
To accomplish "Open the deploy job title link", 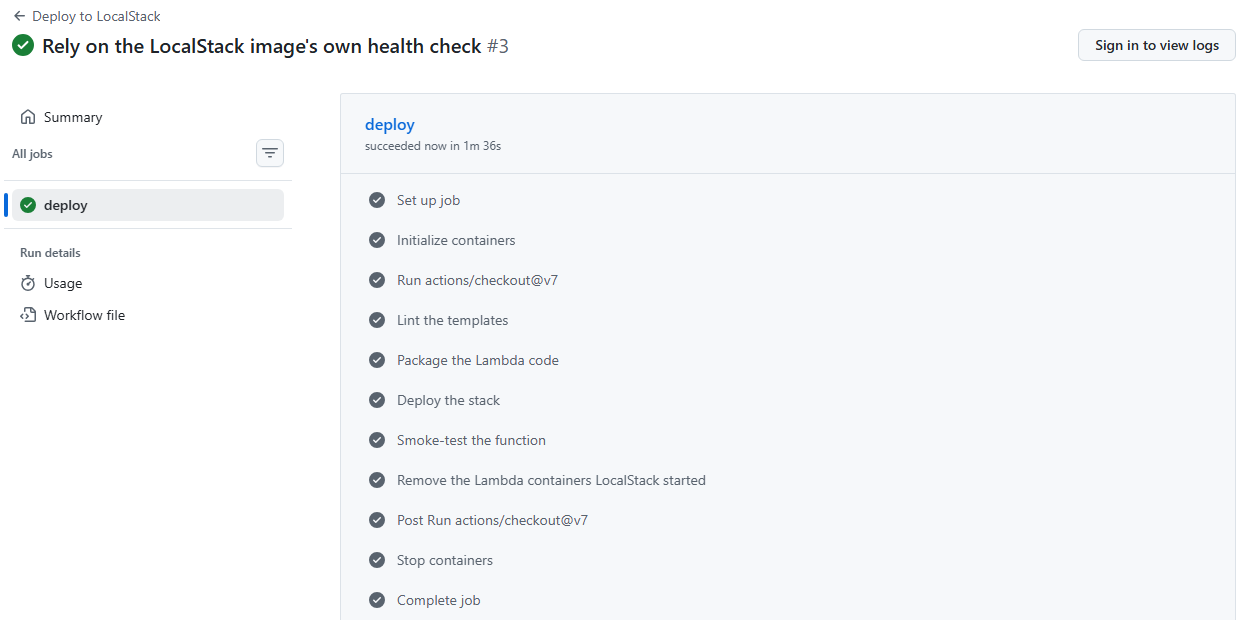I will [x=390, y=125].
